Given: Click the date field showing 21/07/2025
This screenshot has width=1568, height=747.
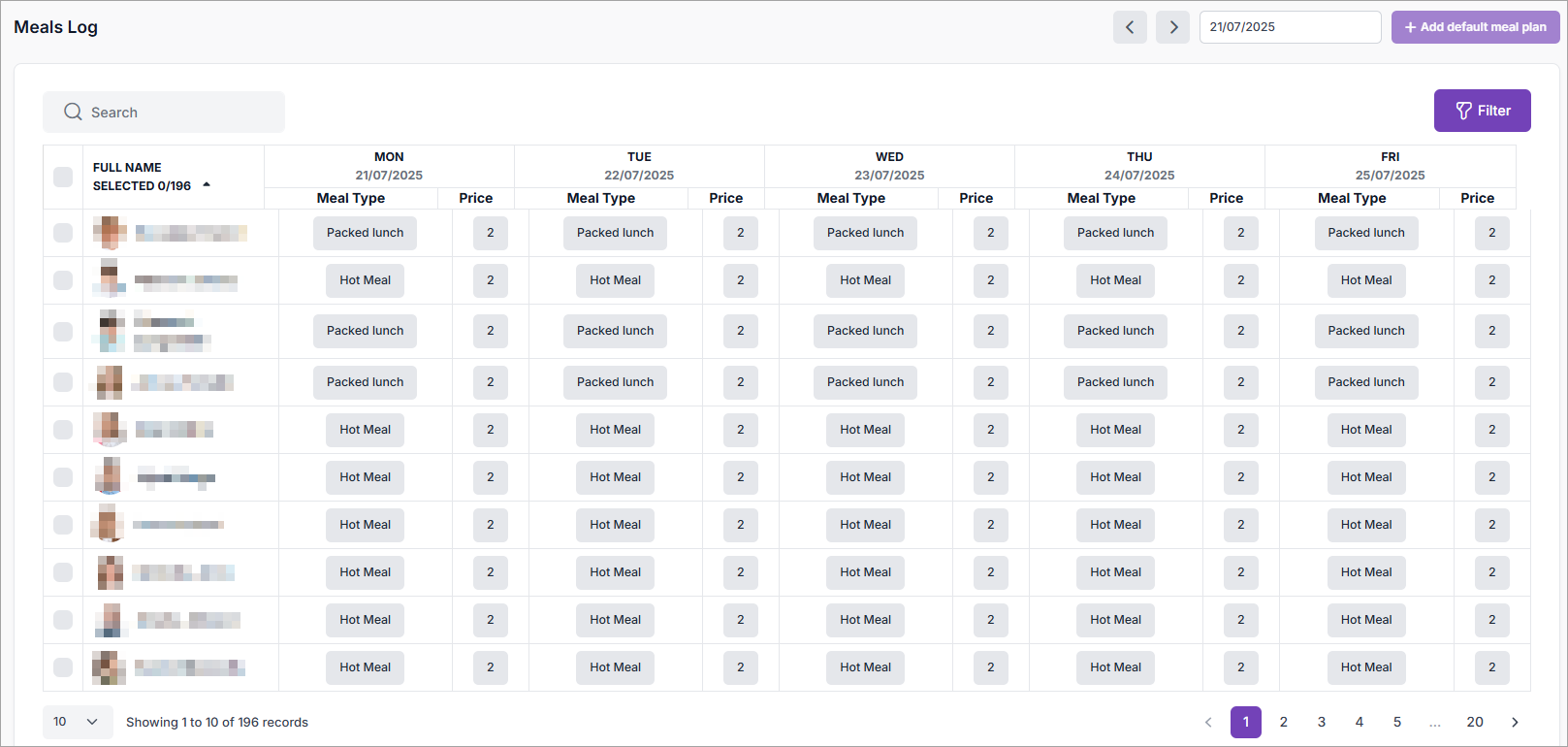Looking at the screenshot, I should coord(1289,27).
